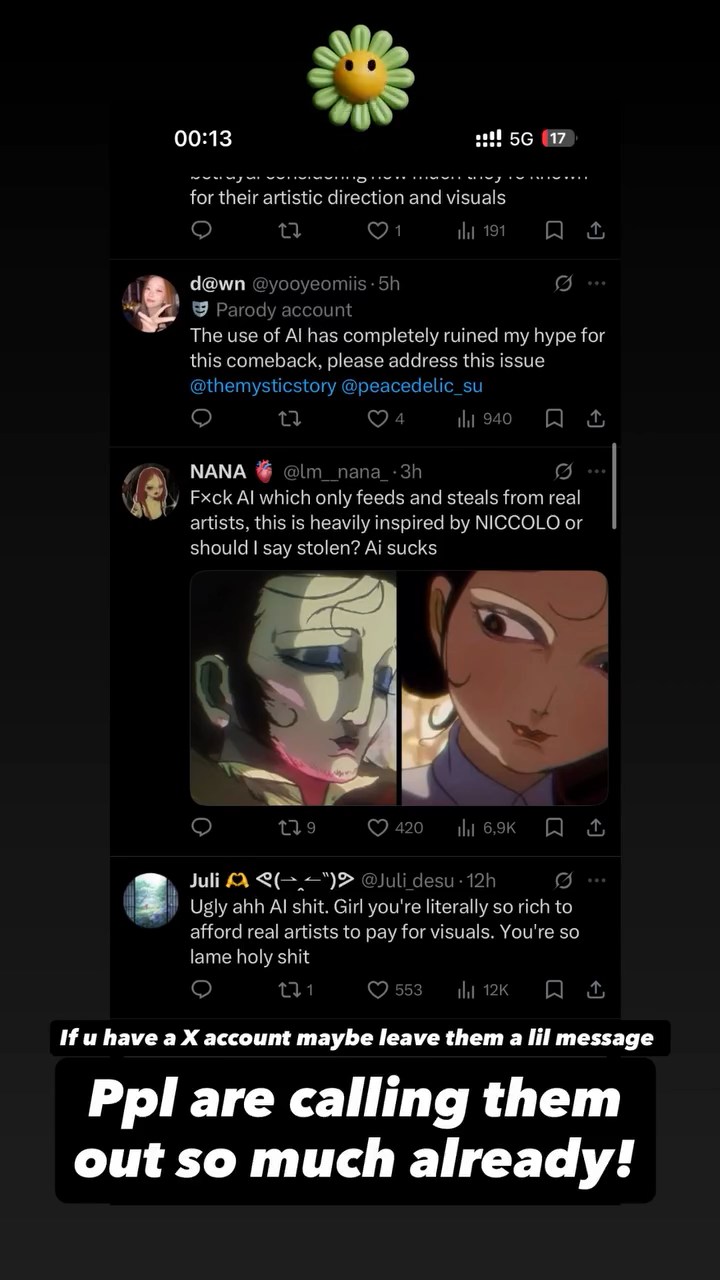Viewport: 720px width, 1280px height.
Task: Repost d@wn's parody account tweet
Action: pos(289,419)
